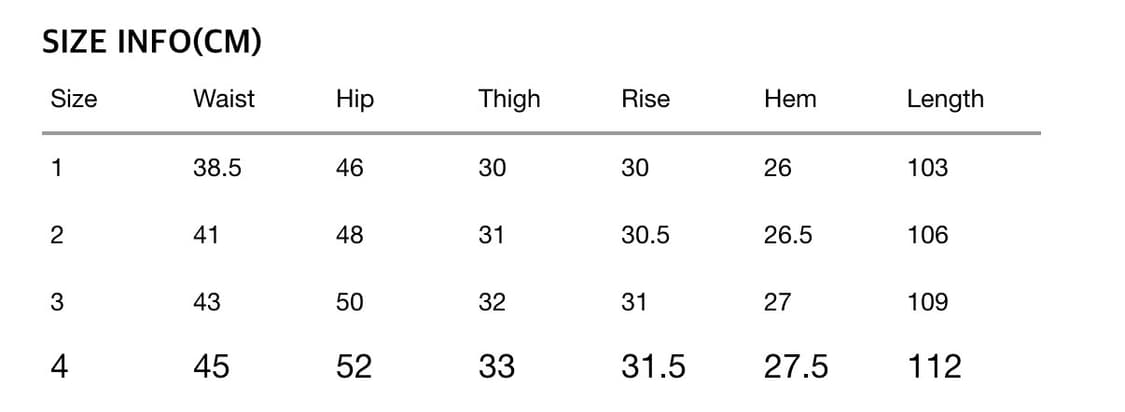Click the Rise column header
This screenshot has height=412, width=1125.
pyautogui.click(x=646, y=99)
